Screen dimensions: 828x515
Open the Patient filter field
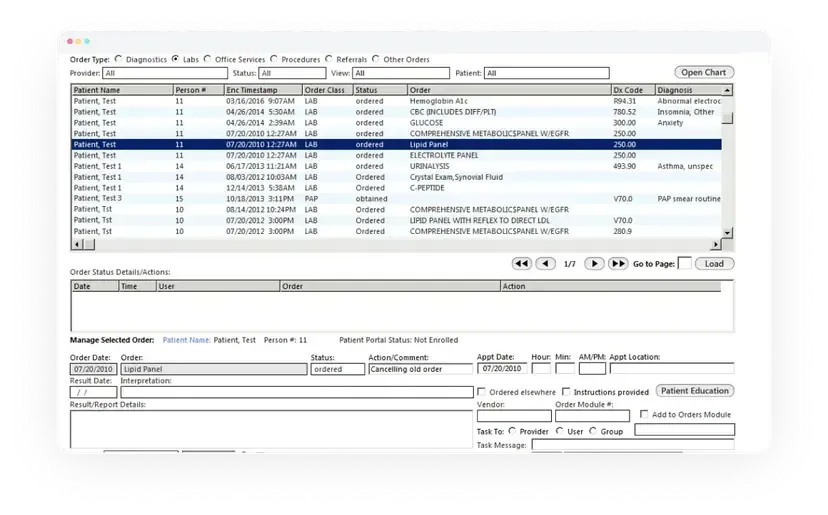[547, 73]
